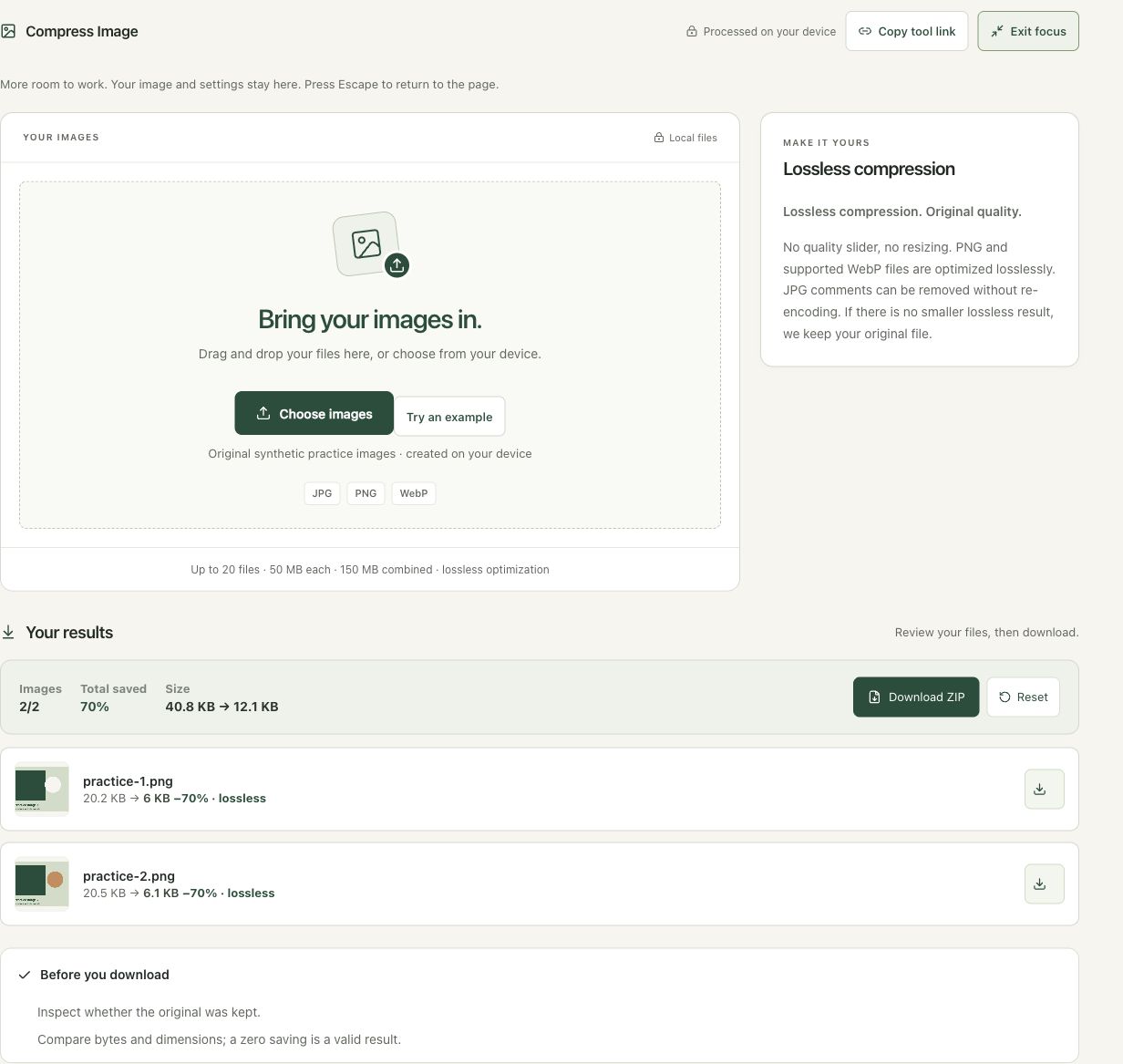Click the Lossless compression heading
Screen dimensions: 1123x1064
869,169
